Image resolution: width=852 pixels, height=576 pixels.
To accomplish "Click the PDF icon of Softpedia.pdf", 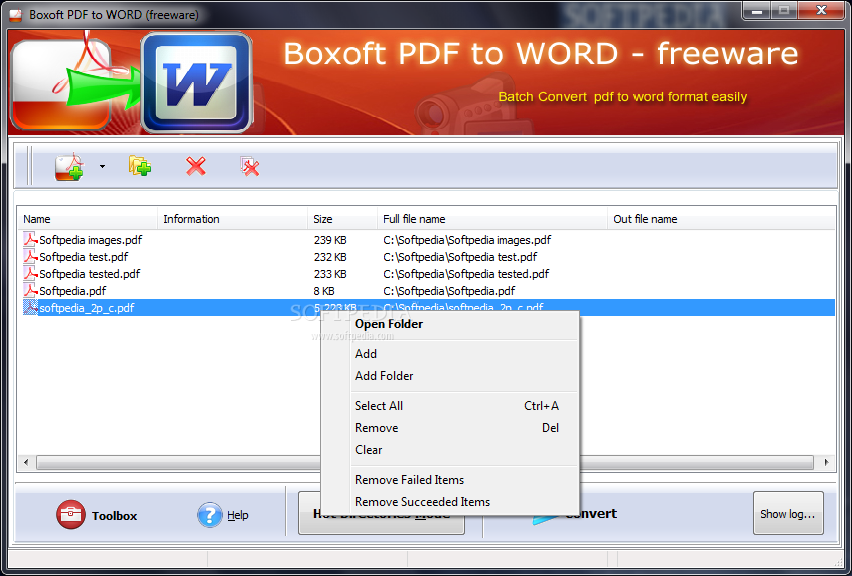I will (x=30, y=290).
